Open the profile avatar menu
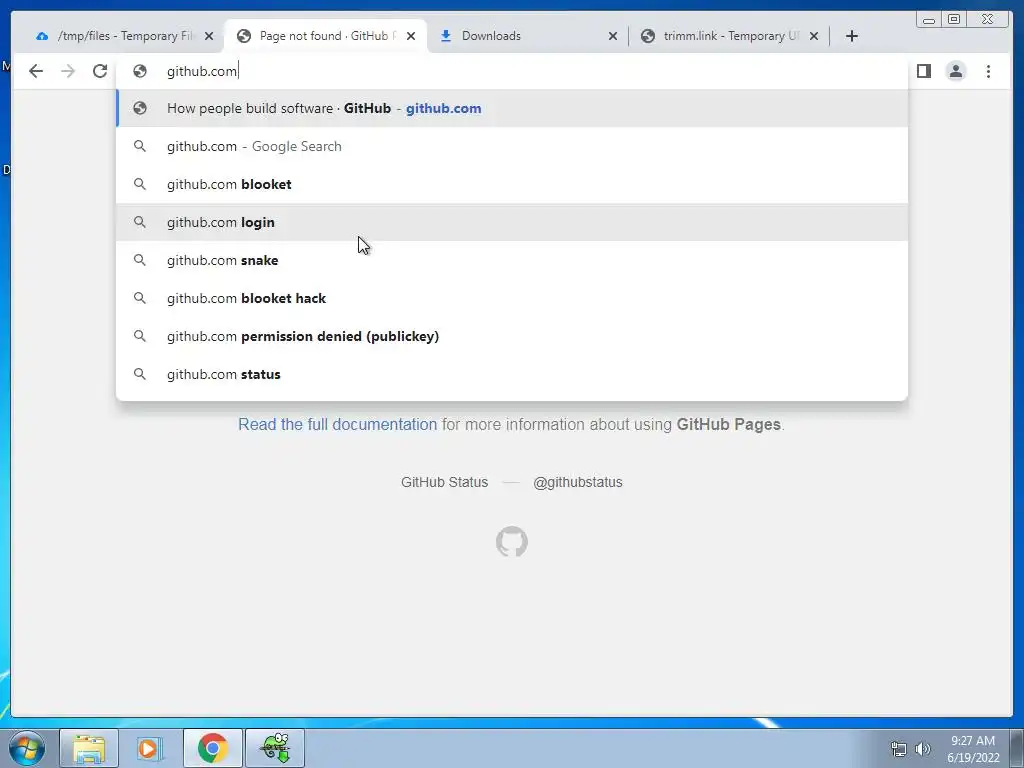This screenshot has width=1024, height=768. 955,71
